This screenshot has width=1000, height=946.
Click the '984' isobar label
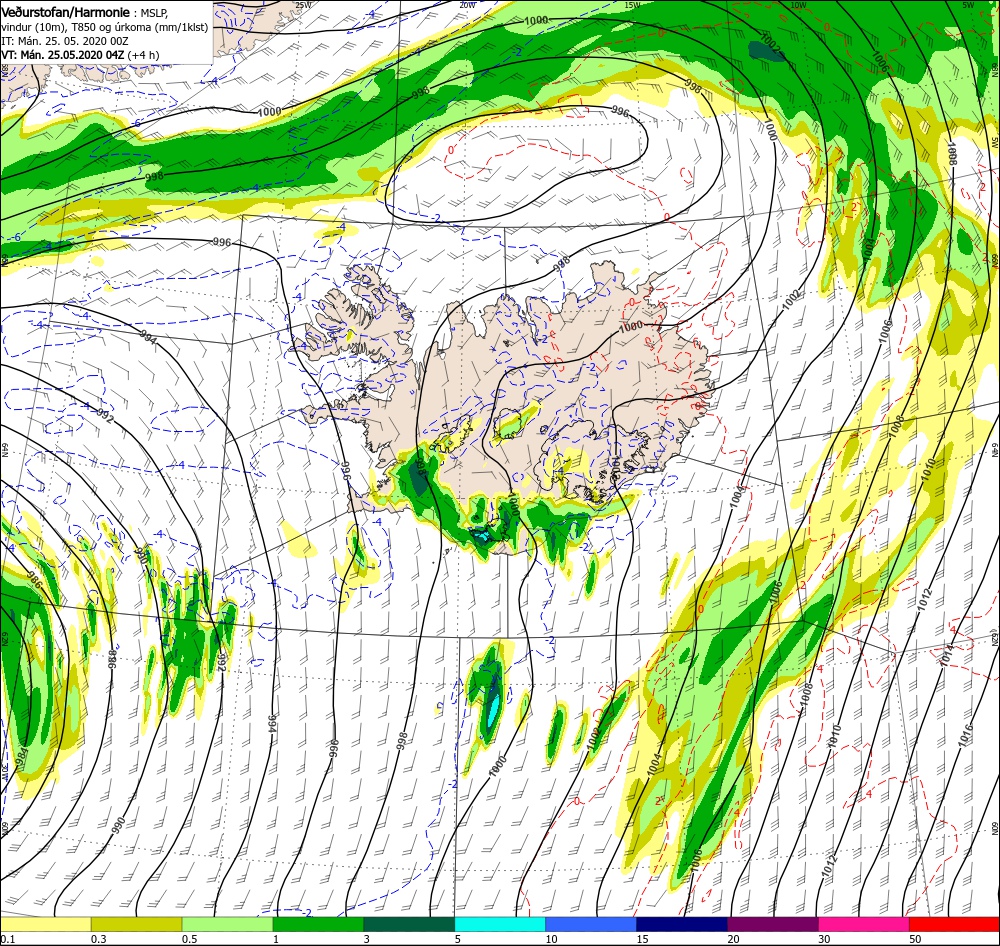point(21,758)
